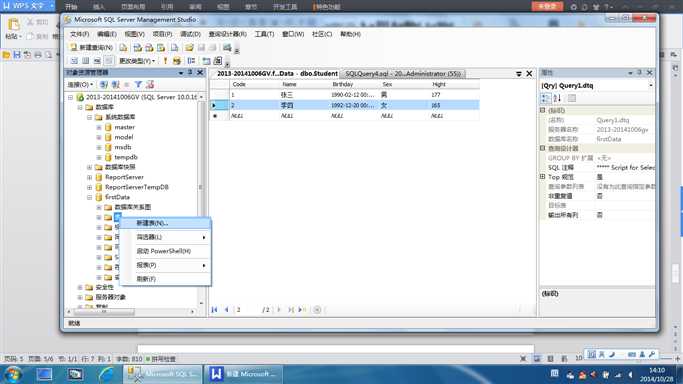Open the 编辑(E) Edit menu
Viewport: 683px width, 384px height.
coord(107,34)
